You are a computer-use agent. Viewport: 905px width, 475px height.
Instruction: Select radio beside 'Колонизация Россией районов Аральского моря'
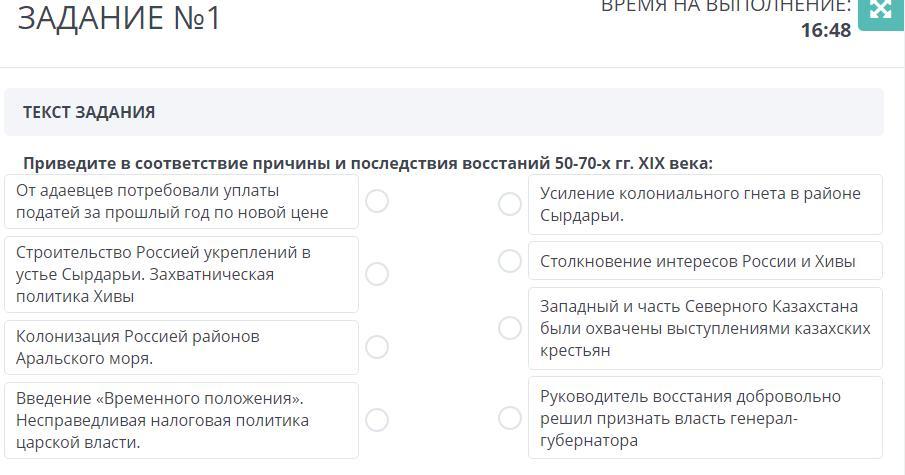tap(377, 347)
